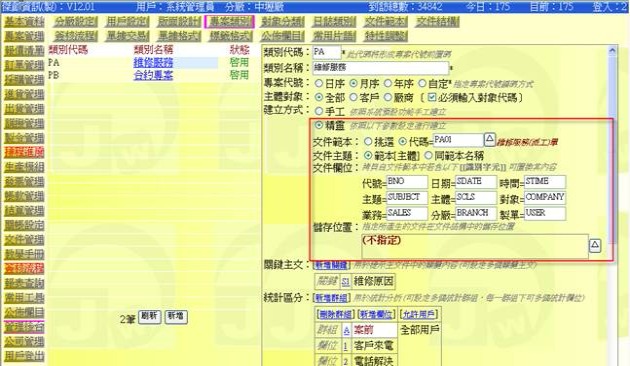Image resolution: width=630 pixels, height=366 pixels.
Task: Choose the 客戶 subject target radio button
Action: coord(353,97)
